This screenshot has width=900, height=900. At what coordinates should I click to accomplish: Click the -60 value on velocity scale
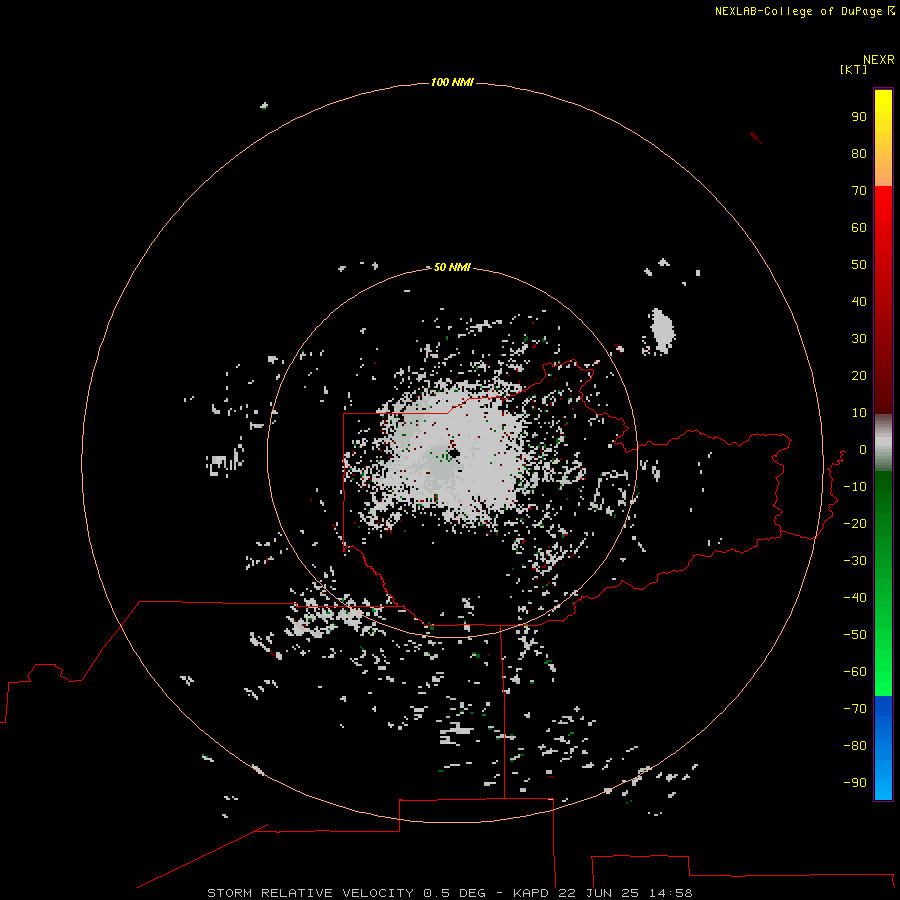pyautogui.click(x=855, y=672)
